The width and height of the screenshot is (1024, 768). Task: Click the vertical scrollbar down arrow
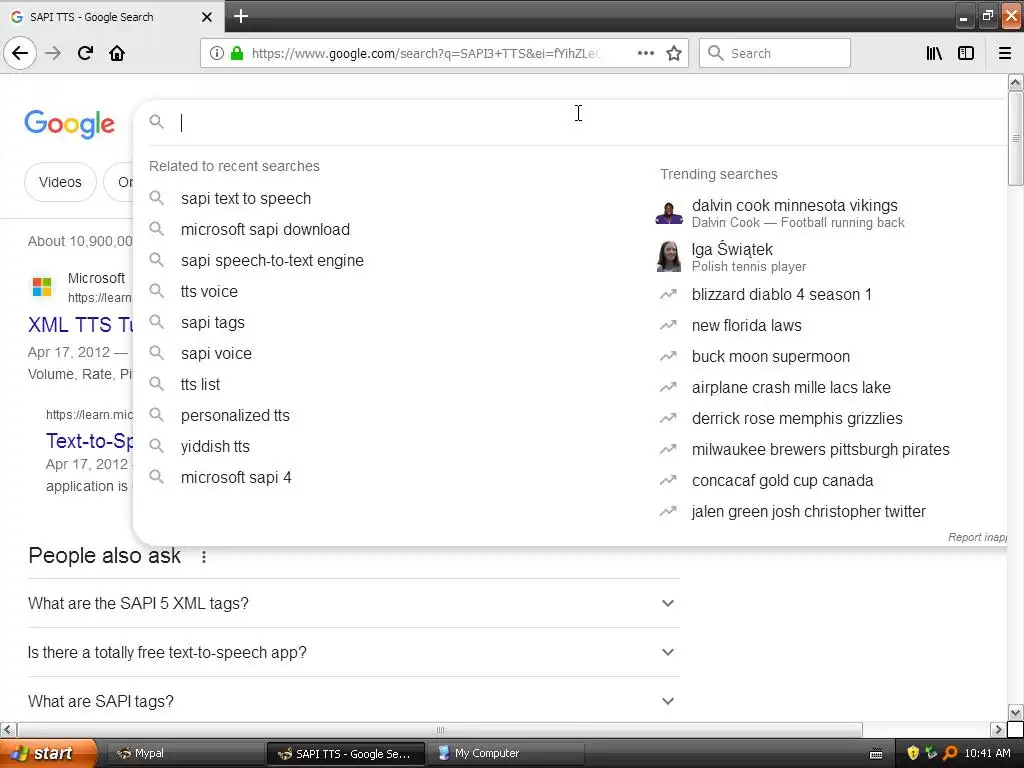point(1015,712)
